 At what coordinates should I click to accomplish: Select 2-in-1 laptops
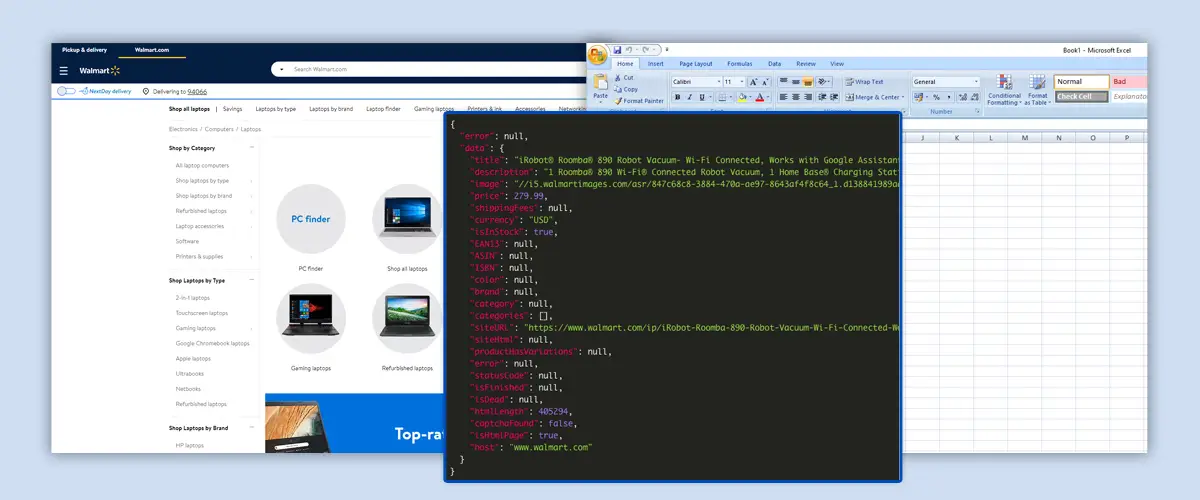point(193,297)
